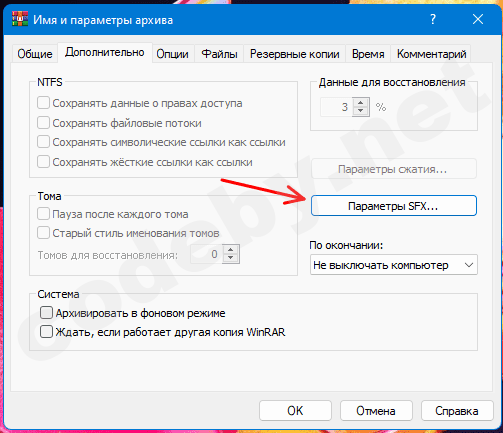Check Сохранять жёсткие ссылки как ссылки
This screenshot has height=433, width=503.
coord(44,162)
